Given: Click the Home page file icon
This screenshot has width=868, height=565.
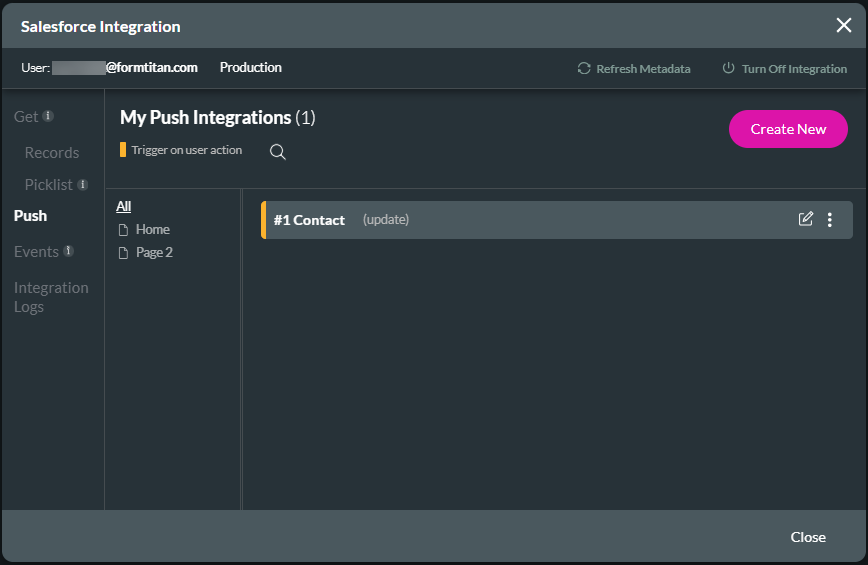Looking at the screenshot, I should 123,230.
